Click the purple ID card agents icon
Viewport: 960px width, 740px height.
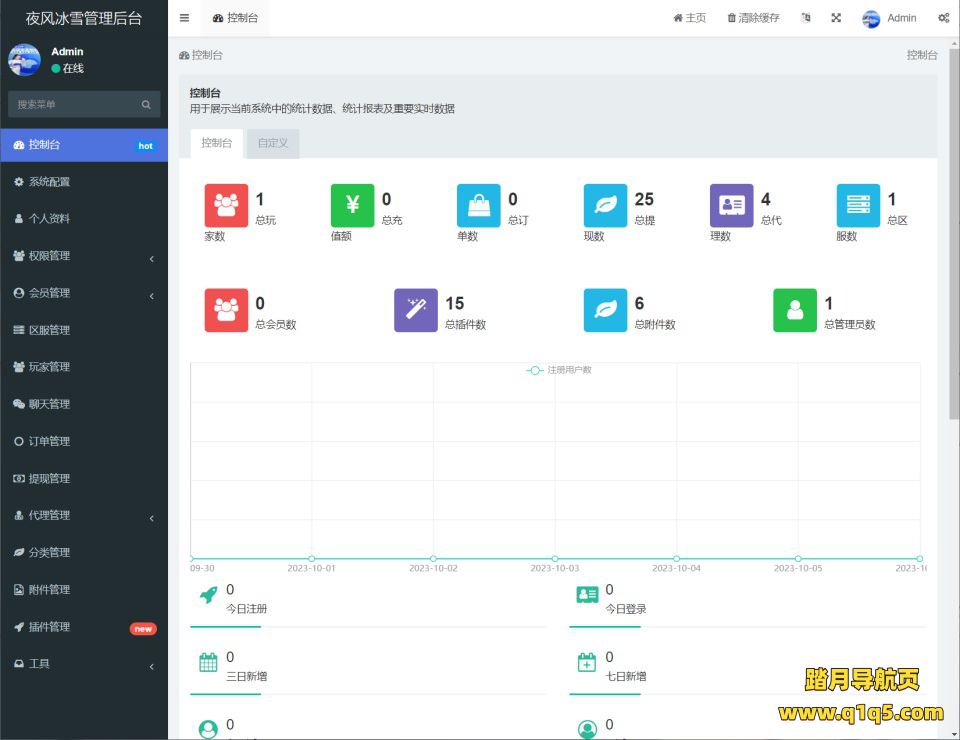pos(732,206)
